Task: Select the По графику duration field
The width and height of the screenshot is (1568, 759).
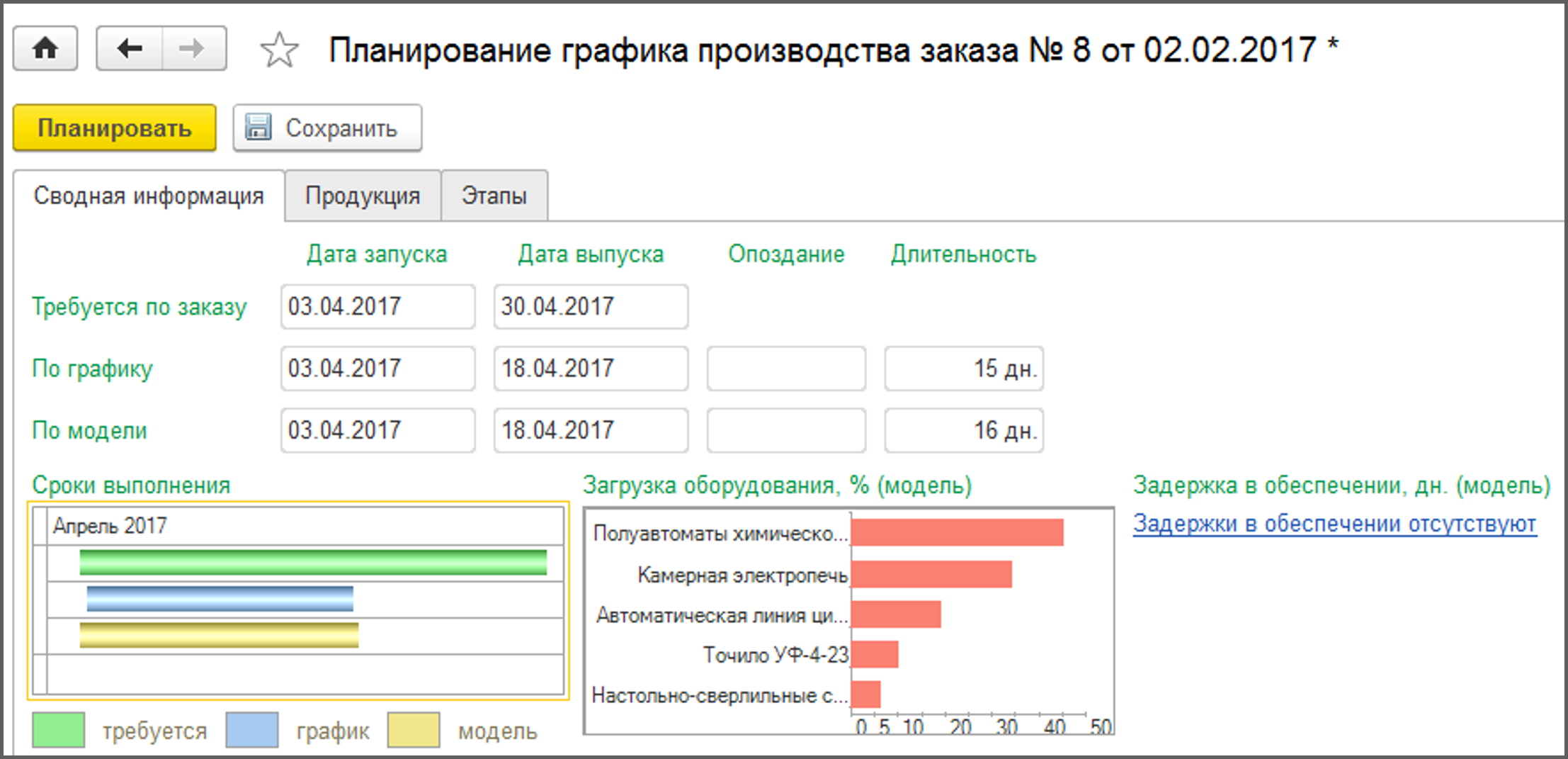Action: pyautogui.click(x=963, y=369)
